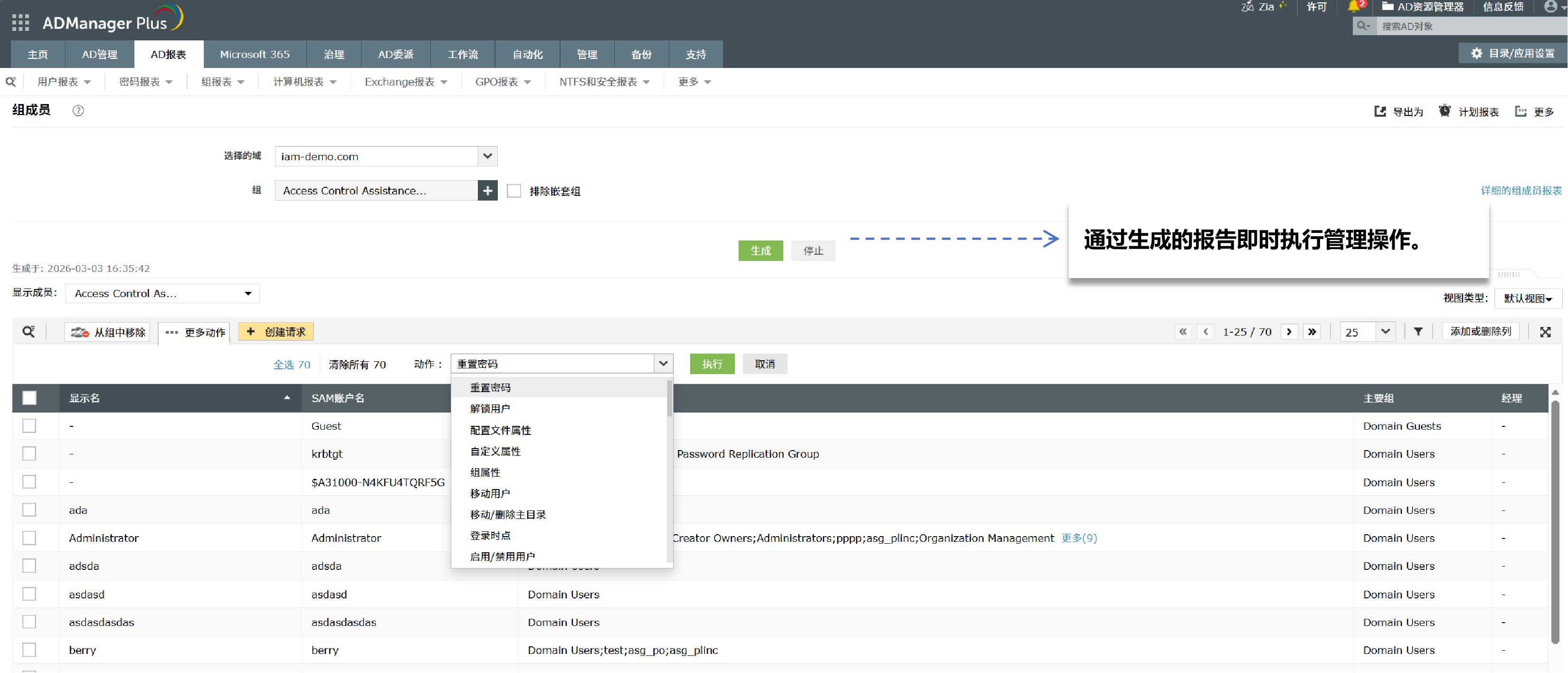Viewport: 1568px width, 673px height.
Task: Toggle the select-all header checkbox
Action: (29, 398)
